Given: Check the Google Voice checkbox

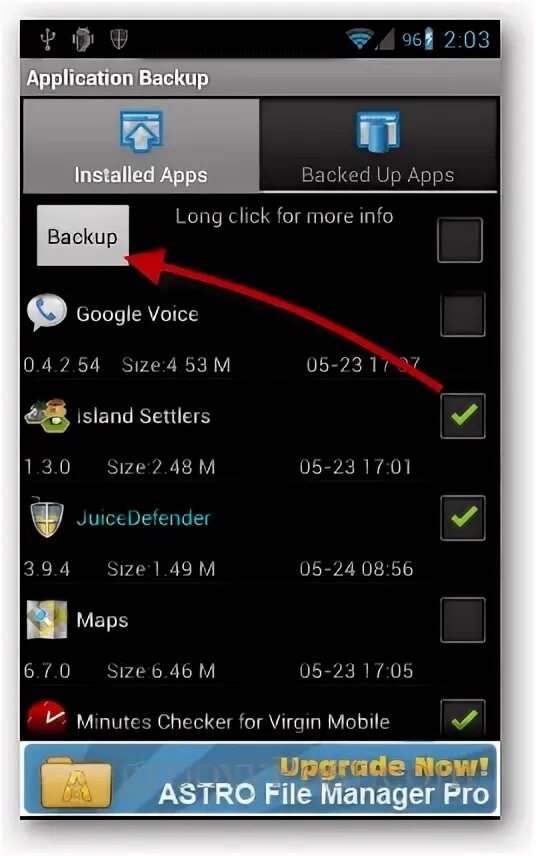Looking at the screenshot, I should 462,314.
